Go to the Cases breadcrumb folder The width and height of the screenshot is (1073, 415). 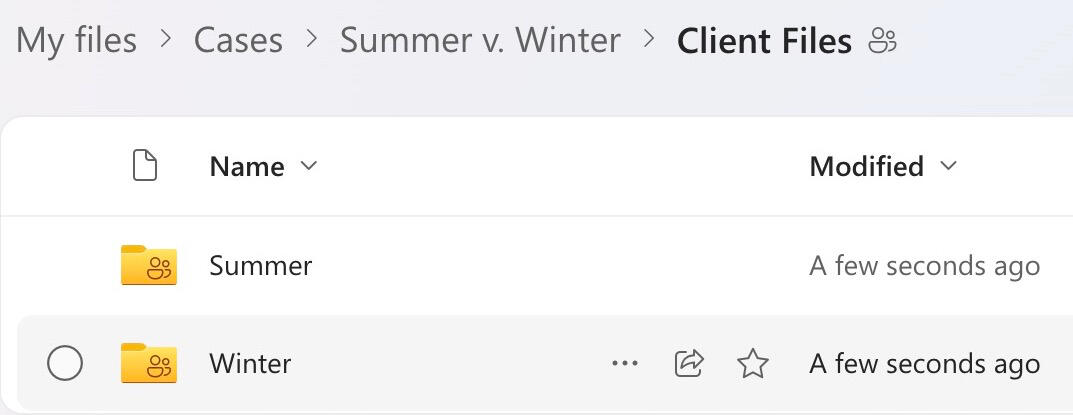(x=238, y=41)
